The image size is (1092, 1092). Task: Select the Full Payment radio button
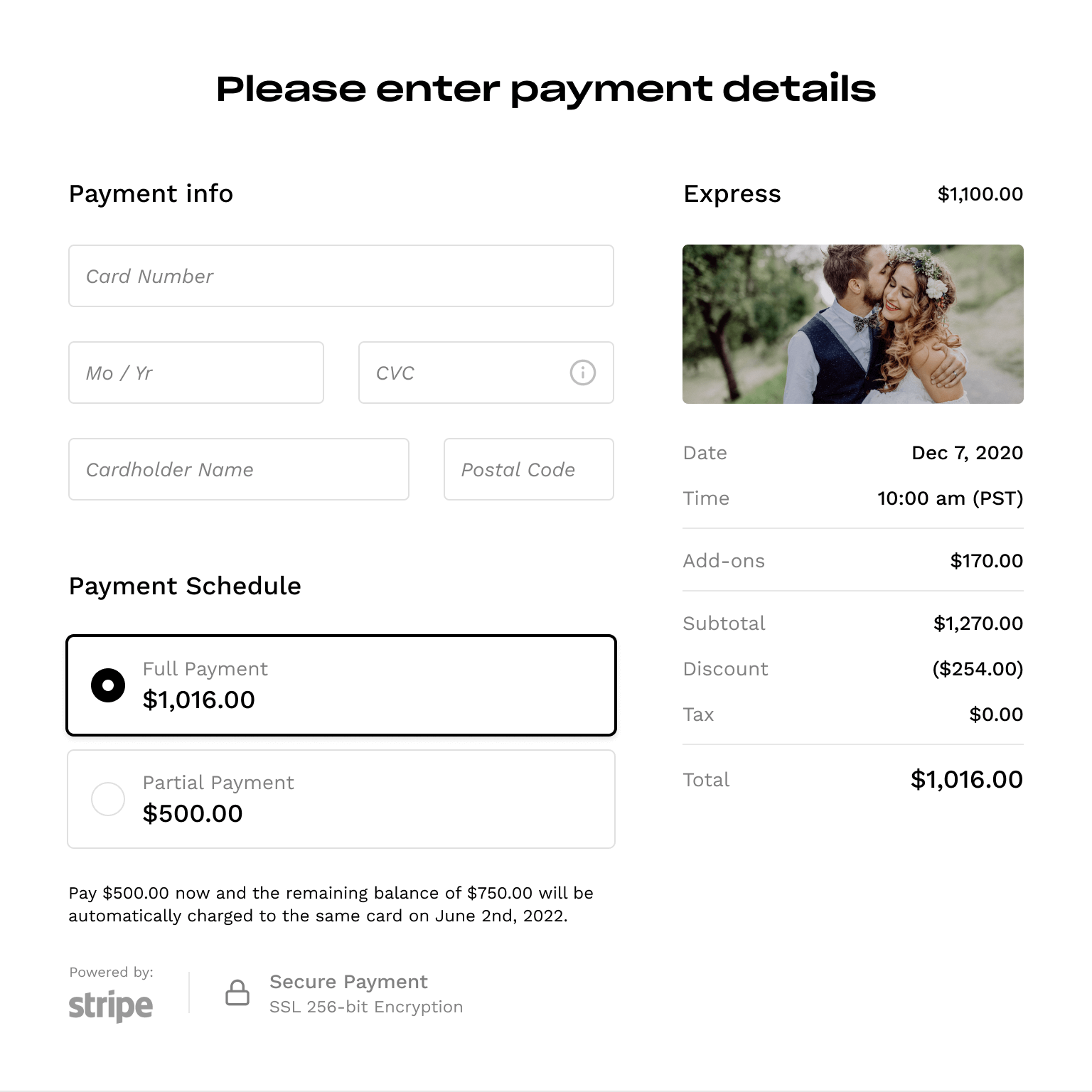[x=108, y=685]
